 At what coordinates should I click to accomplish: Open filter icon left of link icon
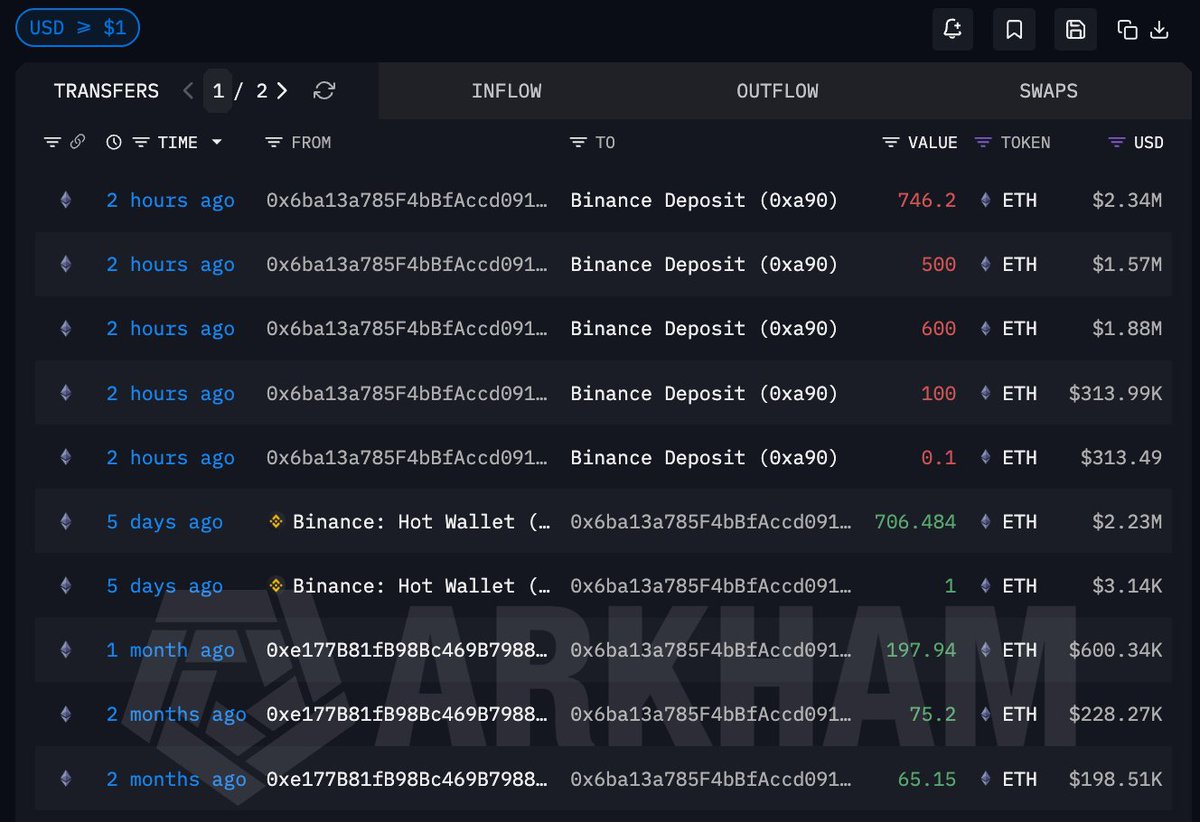52,142
